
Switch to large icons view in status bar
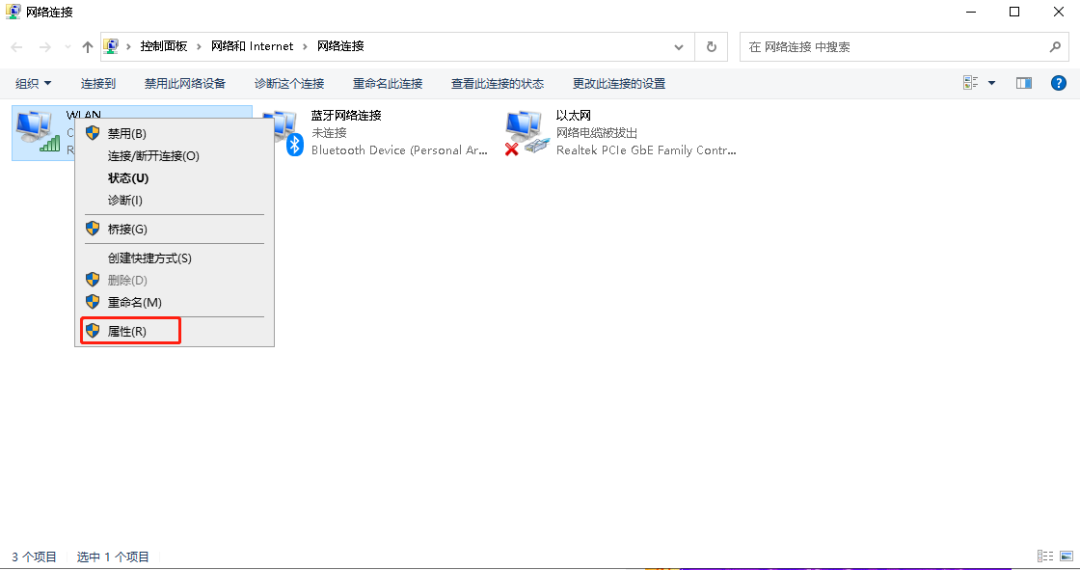pyautogui.click(x=1066, y=556)
